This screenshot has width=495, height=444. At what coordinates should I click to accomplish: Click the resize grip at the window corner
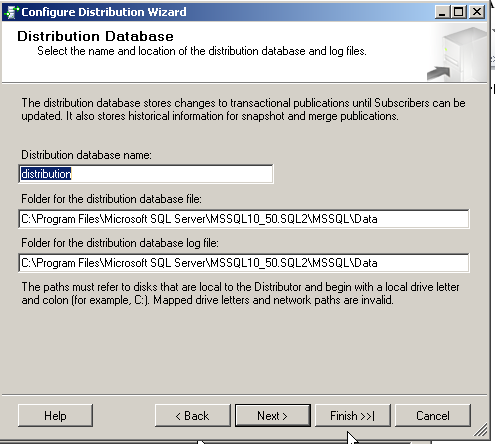tap(480, 430)
